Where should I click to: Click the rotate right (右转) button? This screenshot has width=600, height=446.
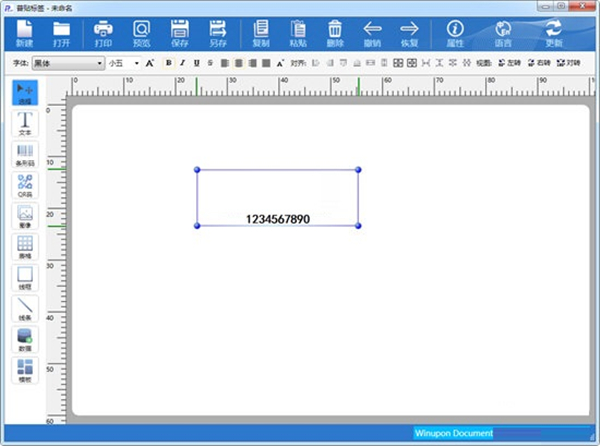(x=538, y=63)
